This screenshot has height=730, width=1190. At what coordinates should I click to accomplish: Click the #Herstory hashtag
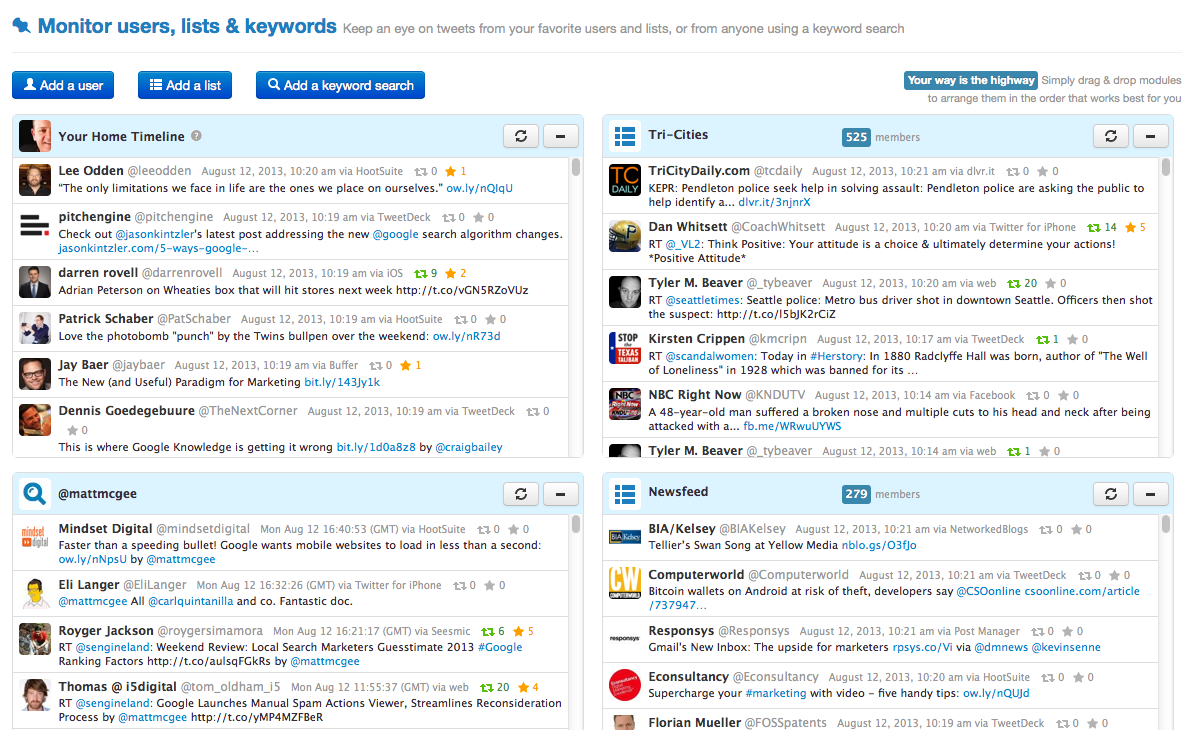pos(836,357)
